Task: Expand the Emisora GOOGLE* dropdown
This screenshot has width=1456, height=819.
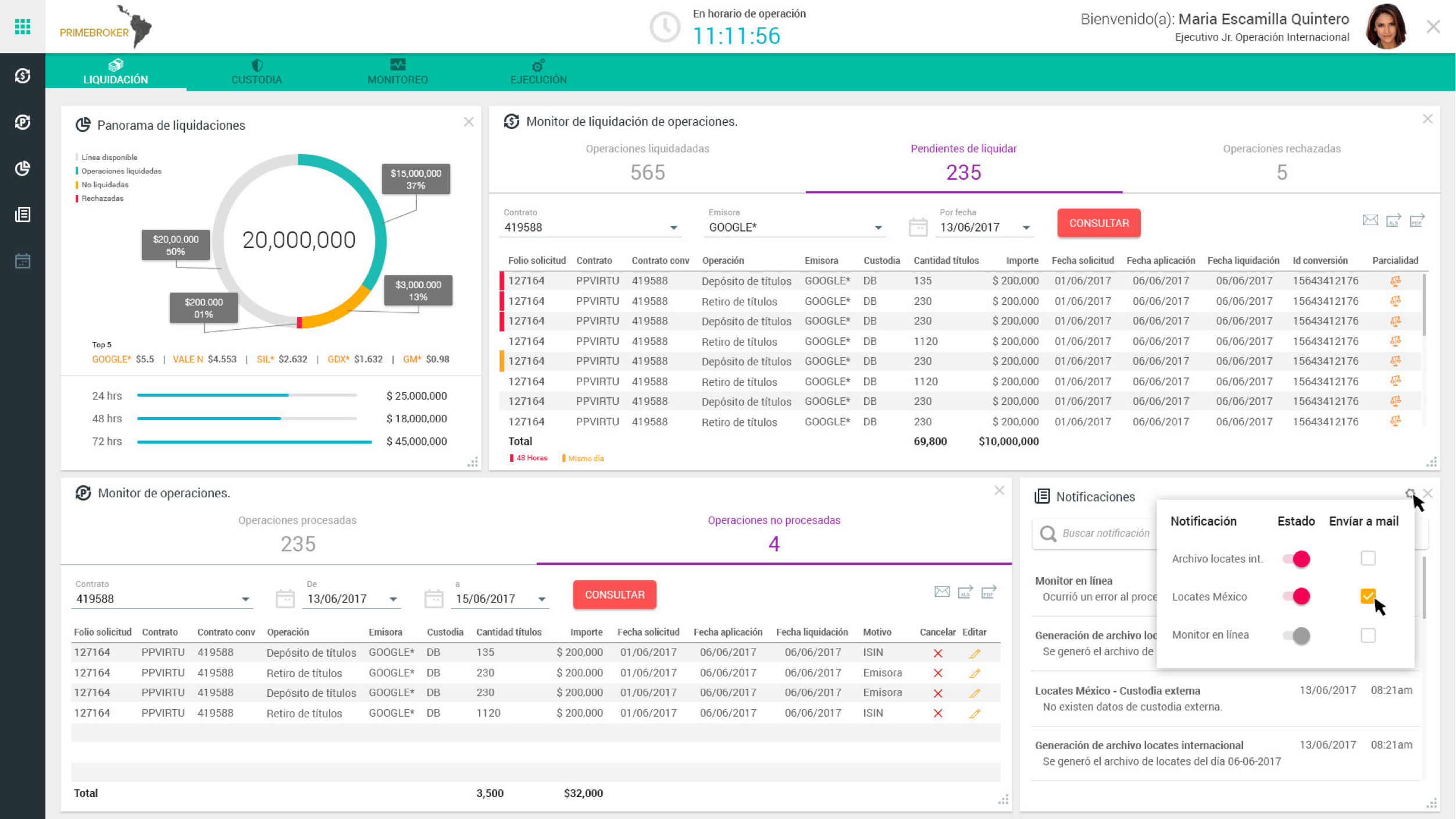Action: click(x=878, y=228)
